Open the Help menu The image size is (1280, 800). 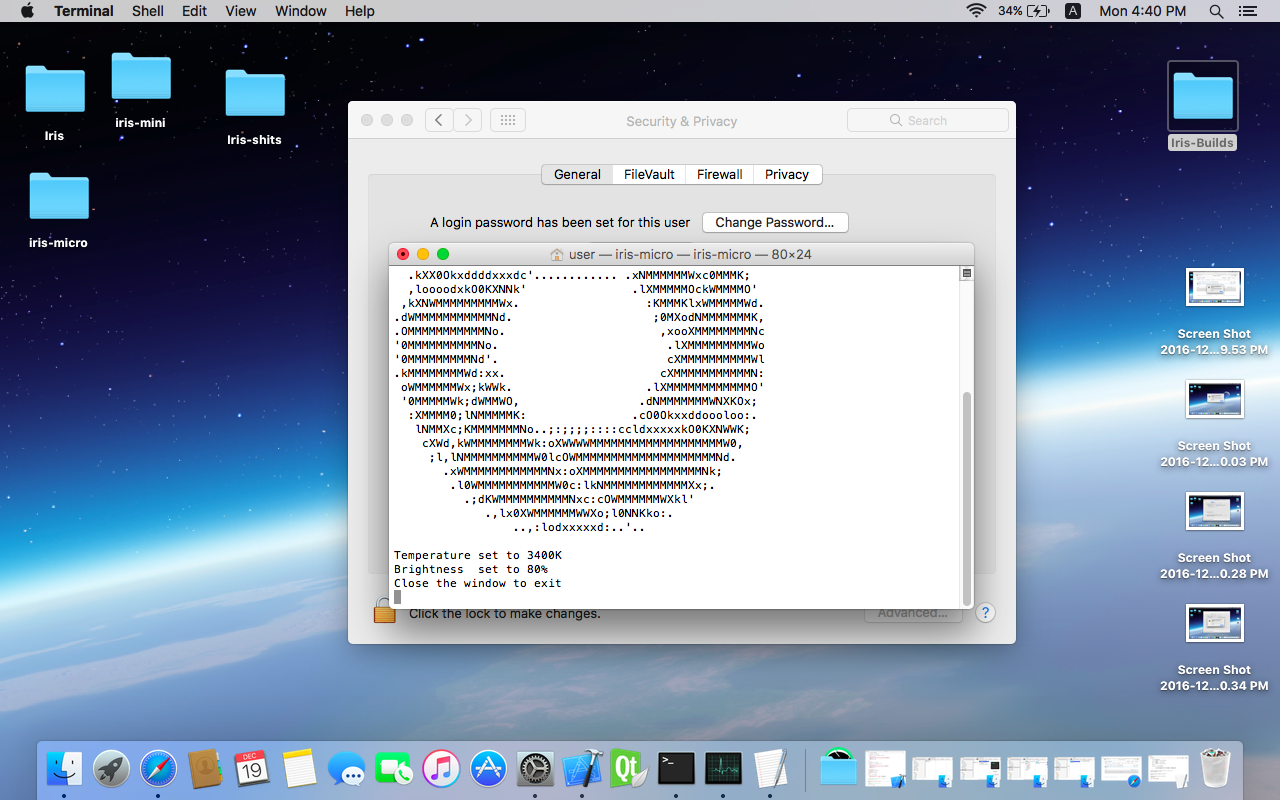tap(360, 11)
